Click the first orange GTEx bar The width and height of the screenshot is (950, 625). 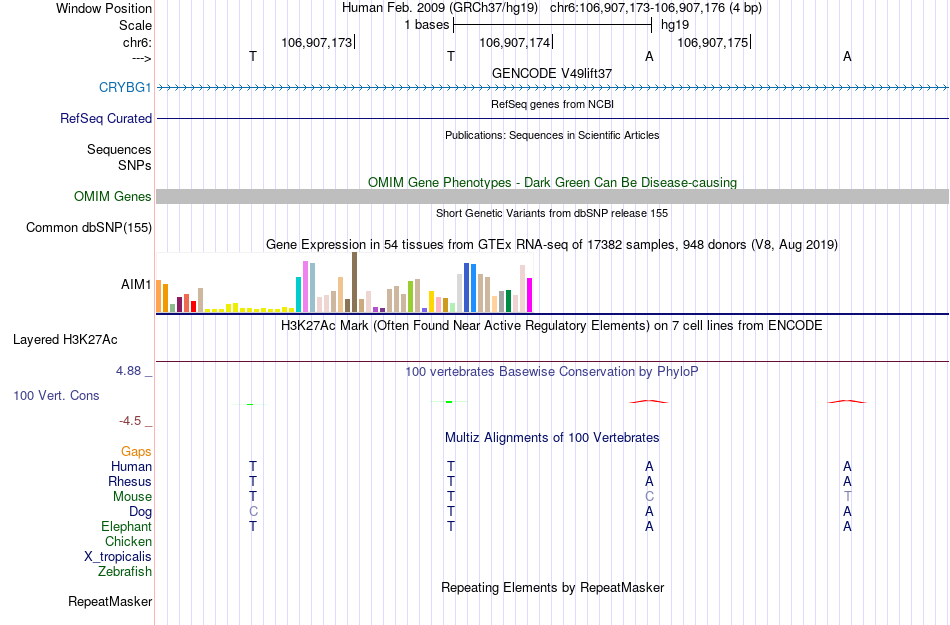pyautogui.click(x=159, y=296)
